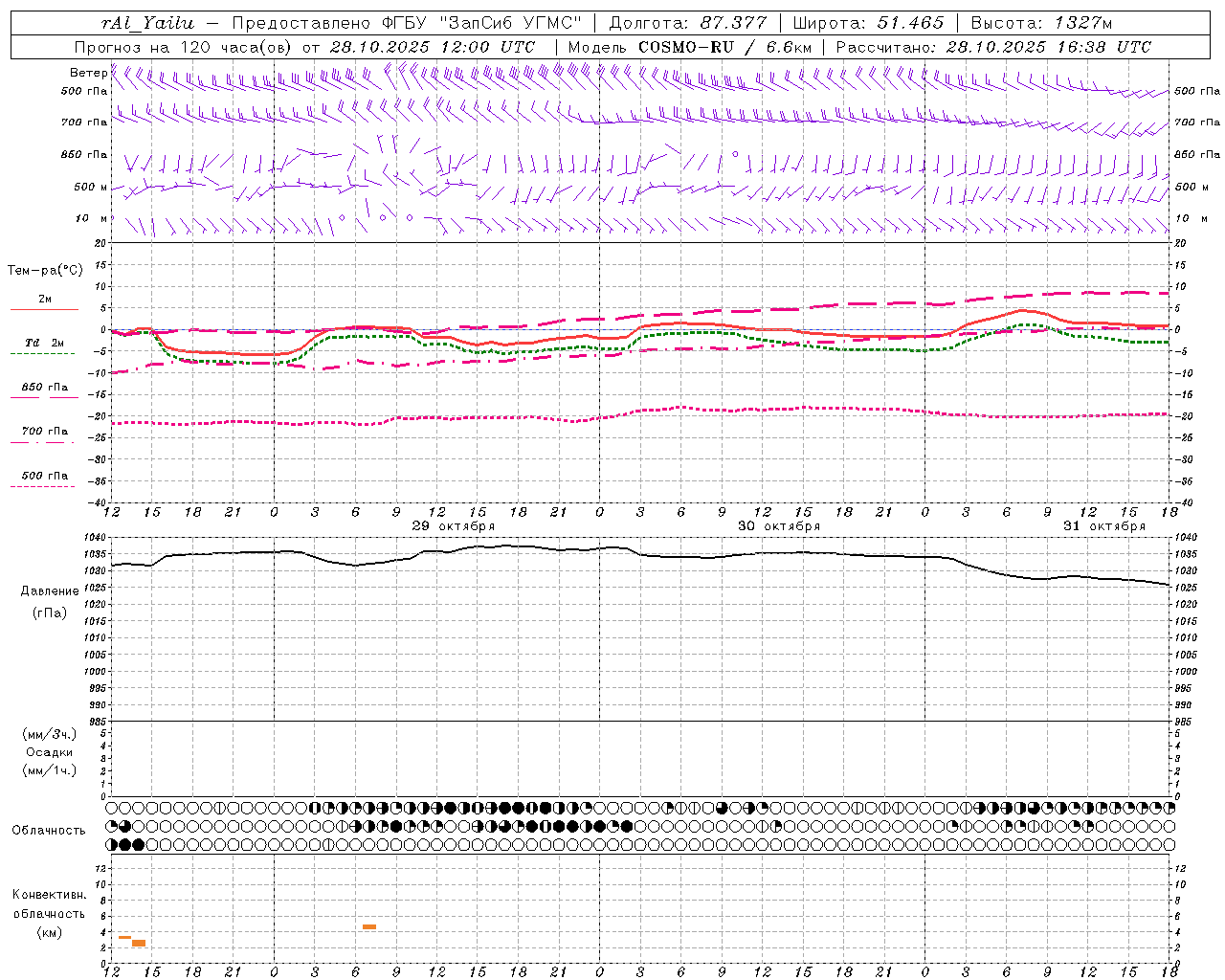
Task: Click the '2м' temperature legend entry
Action: pyautogui.click(x=45, y=300)
